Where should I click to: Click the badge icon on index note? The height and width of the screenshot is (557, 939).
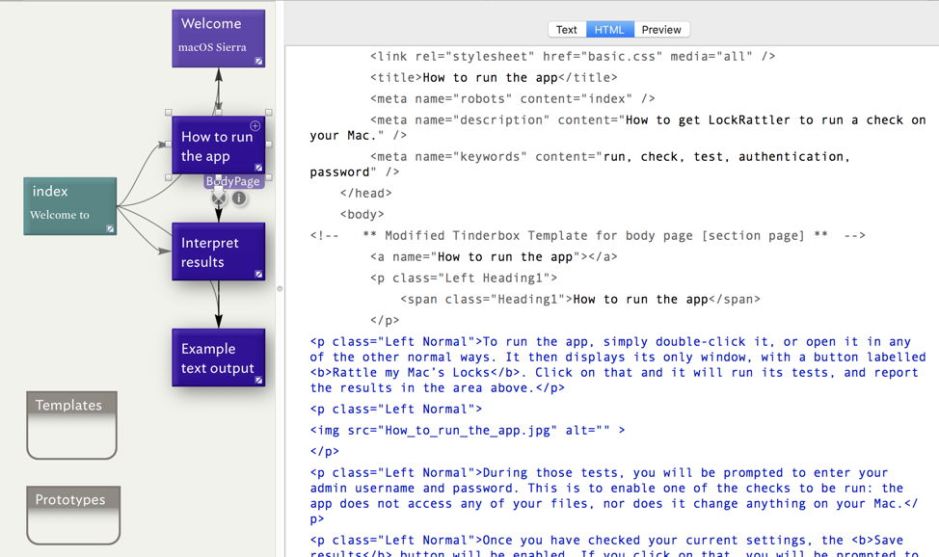pos(110,229)
